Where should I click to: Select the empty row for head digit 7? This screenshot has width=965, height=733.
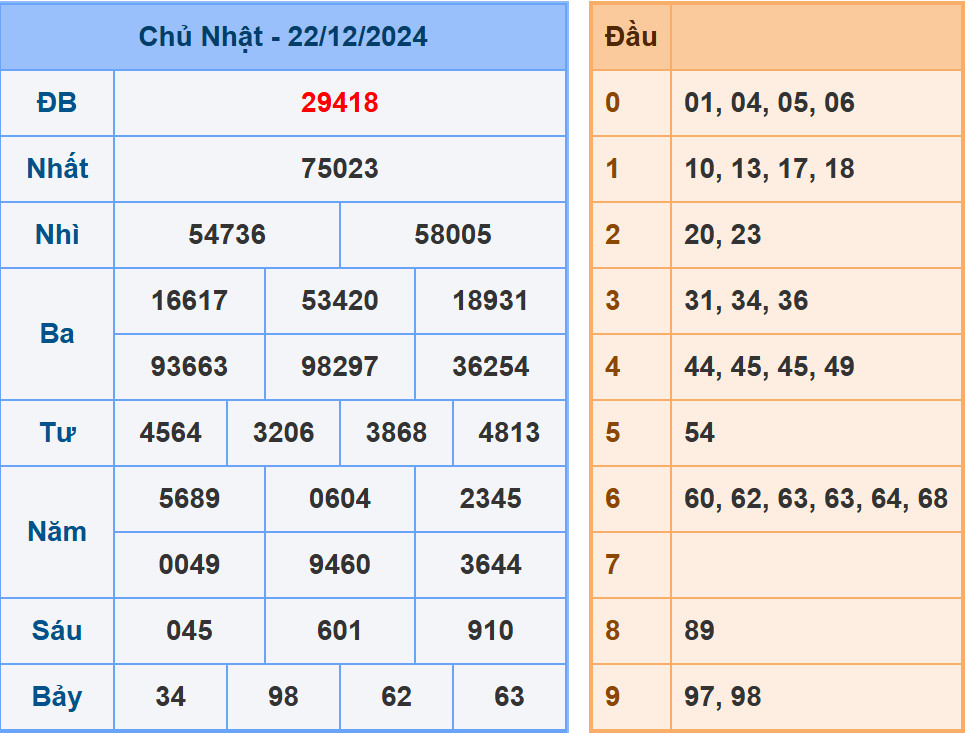pos(815,565)
